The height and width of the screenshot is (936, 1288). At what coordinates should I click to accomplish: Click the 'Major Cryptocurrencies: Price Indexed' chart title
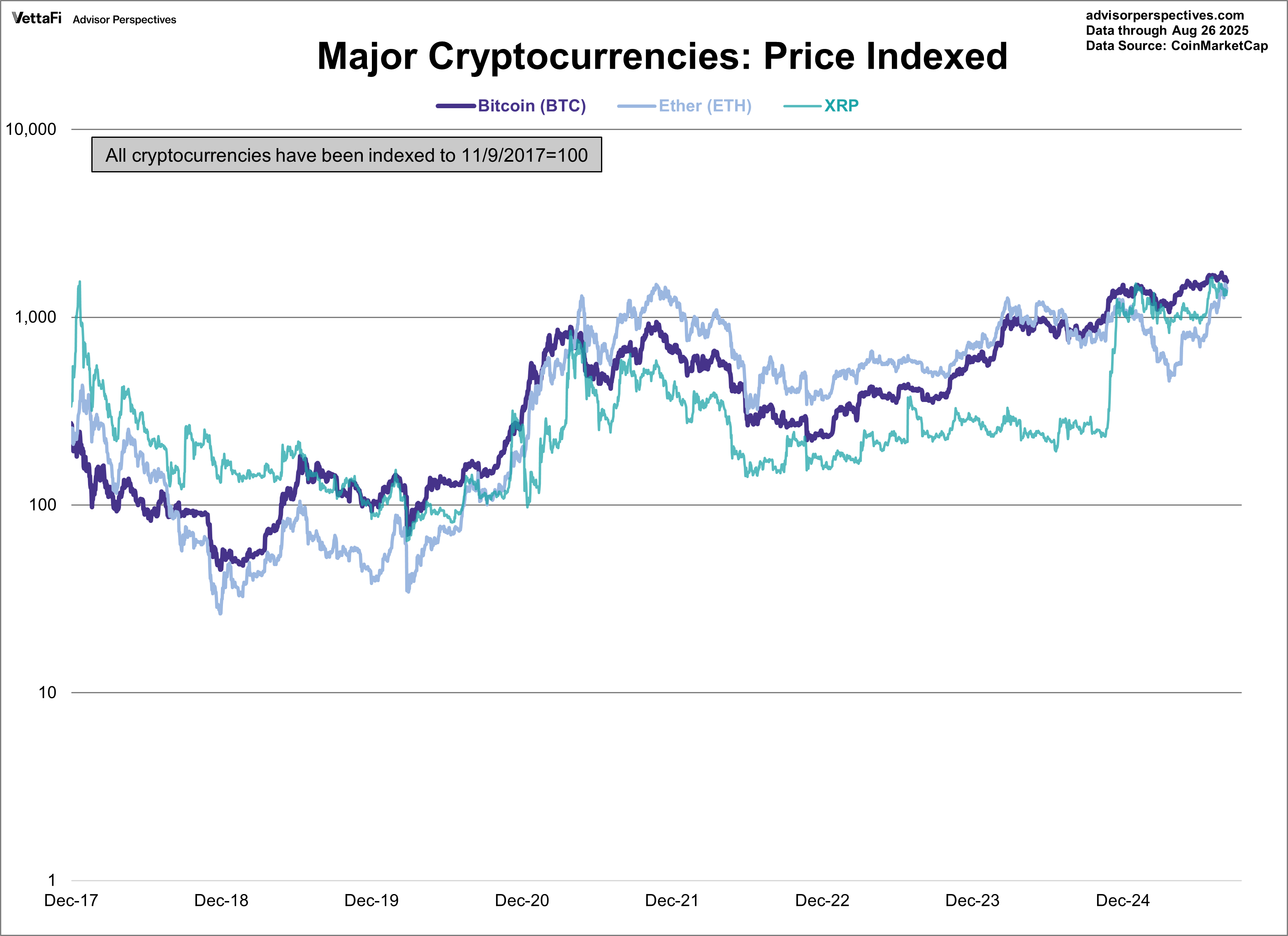pyautogui.click(x=662, y=56)
